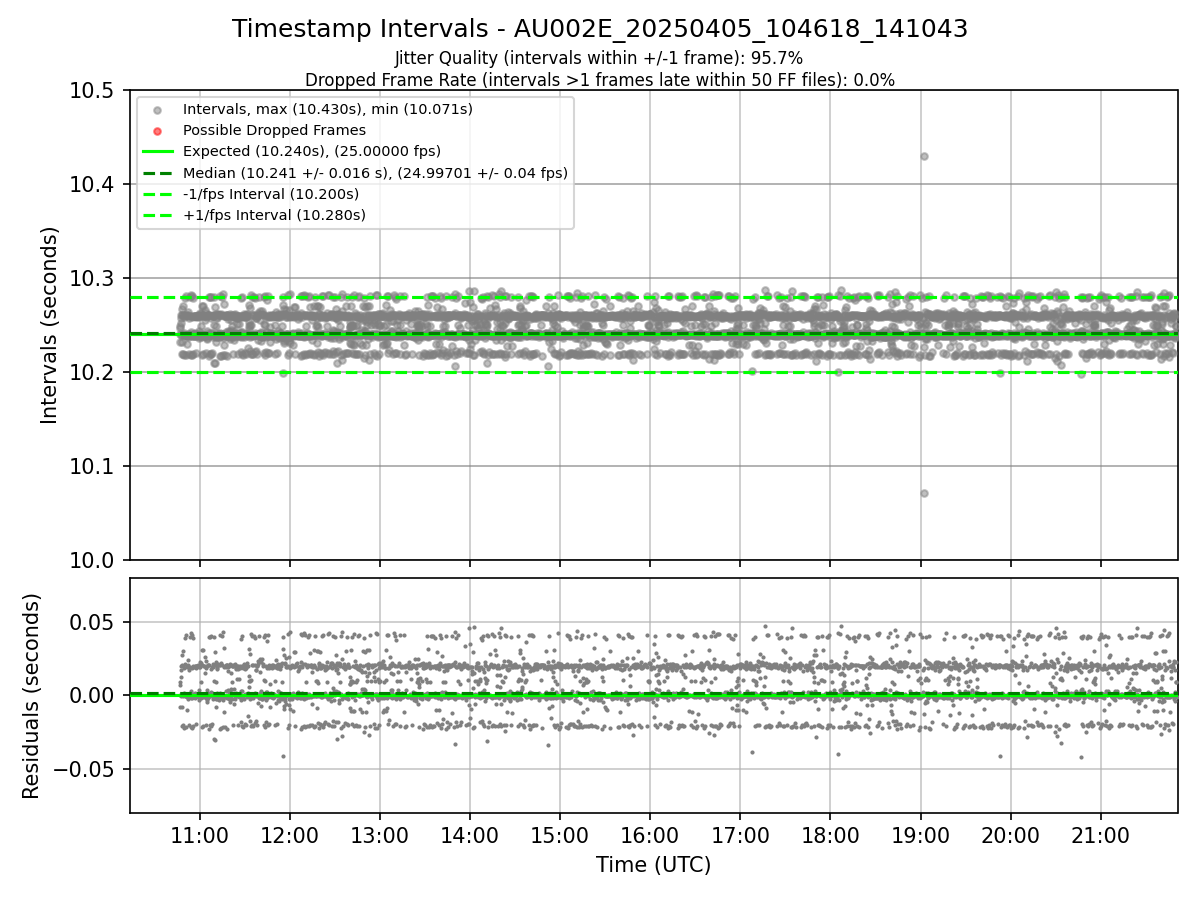Click the 'Time (UTC)' x-axis label
This screenshot has height=900, width=1200.
click(653, 865)
